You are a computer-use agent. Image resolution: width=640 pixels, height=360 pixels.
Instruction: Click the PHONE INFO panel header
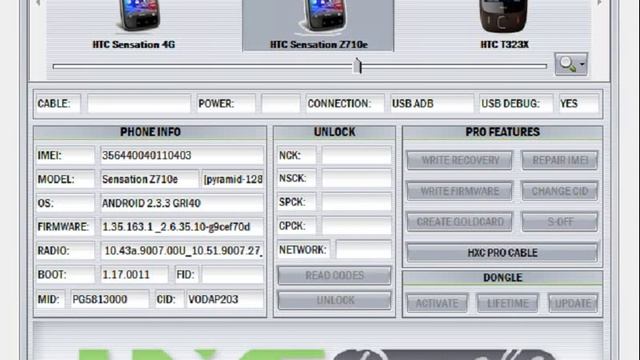(150, 132)
